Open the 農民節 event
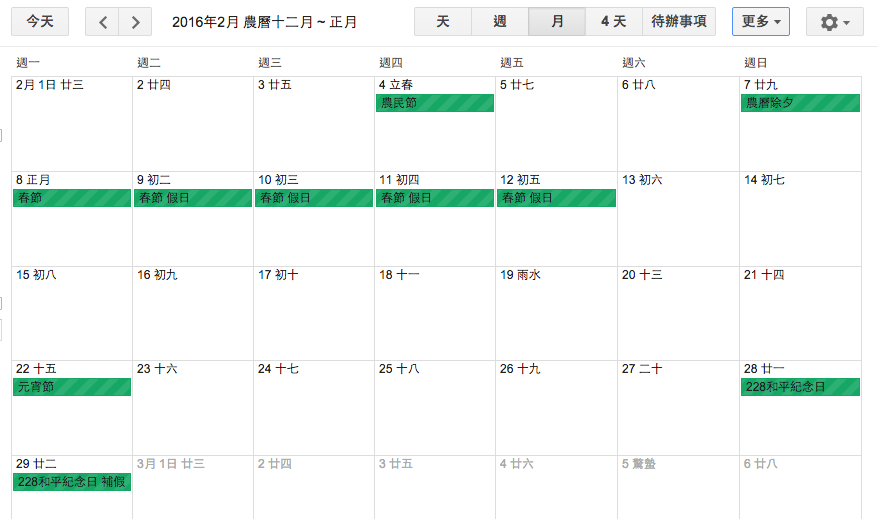The width and height of the screenshot is (878, 519). point(435,103)
